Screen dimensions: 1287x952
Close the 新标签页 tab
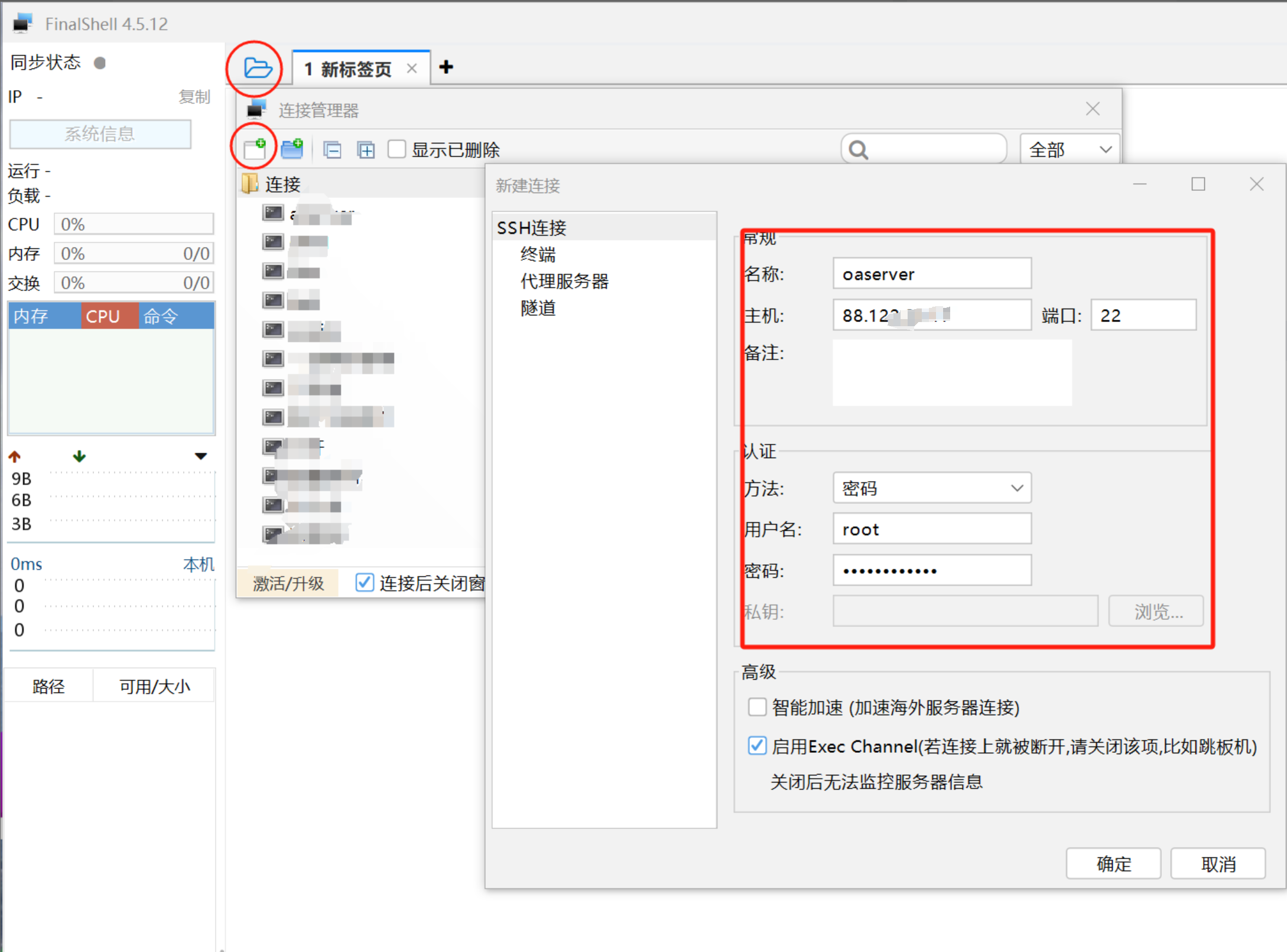412,69
